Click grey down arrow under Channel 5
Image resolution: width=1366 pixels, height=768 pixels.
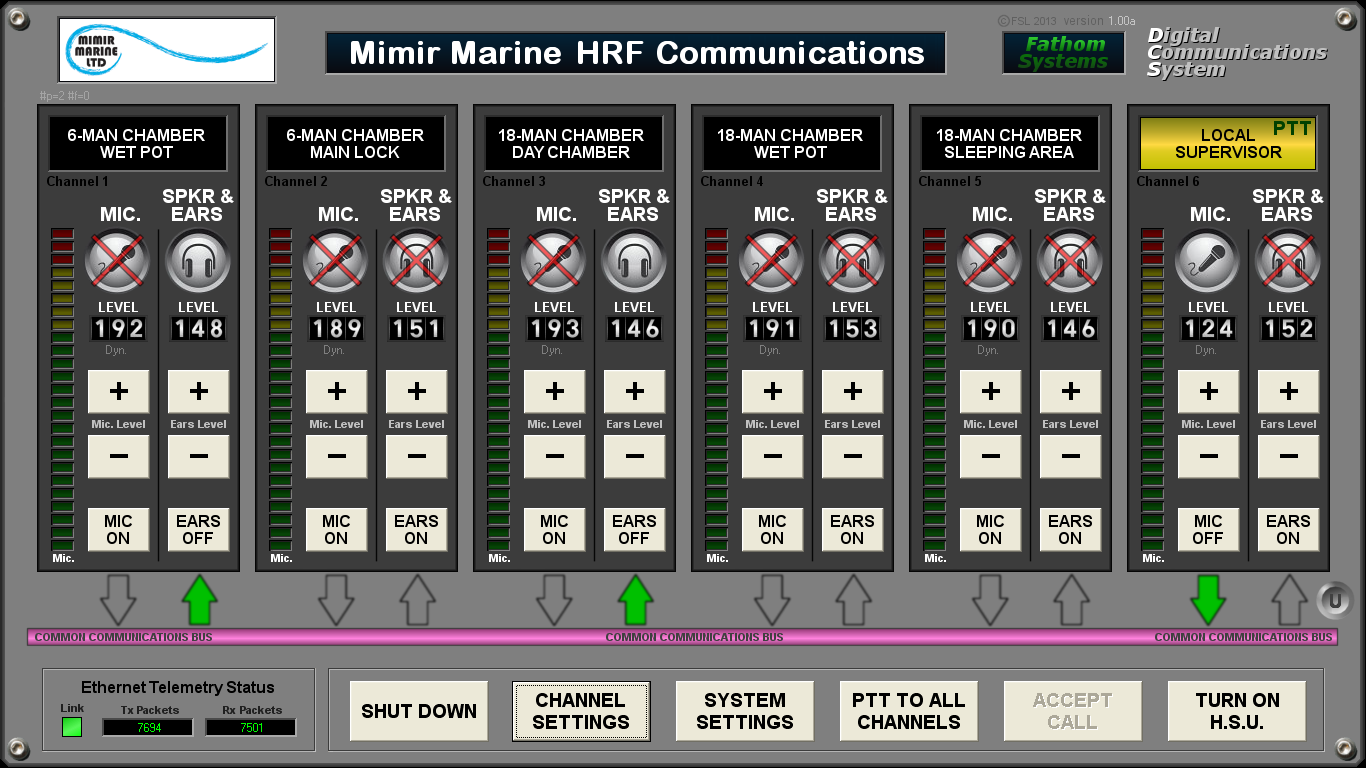pyautogui.click(x=990, y=600)
